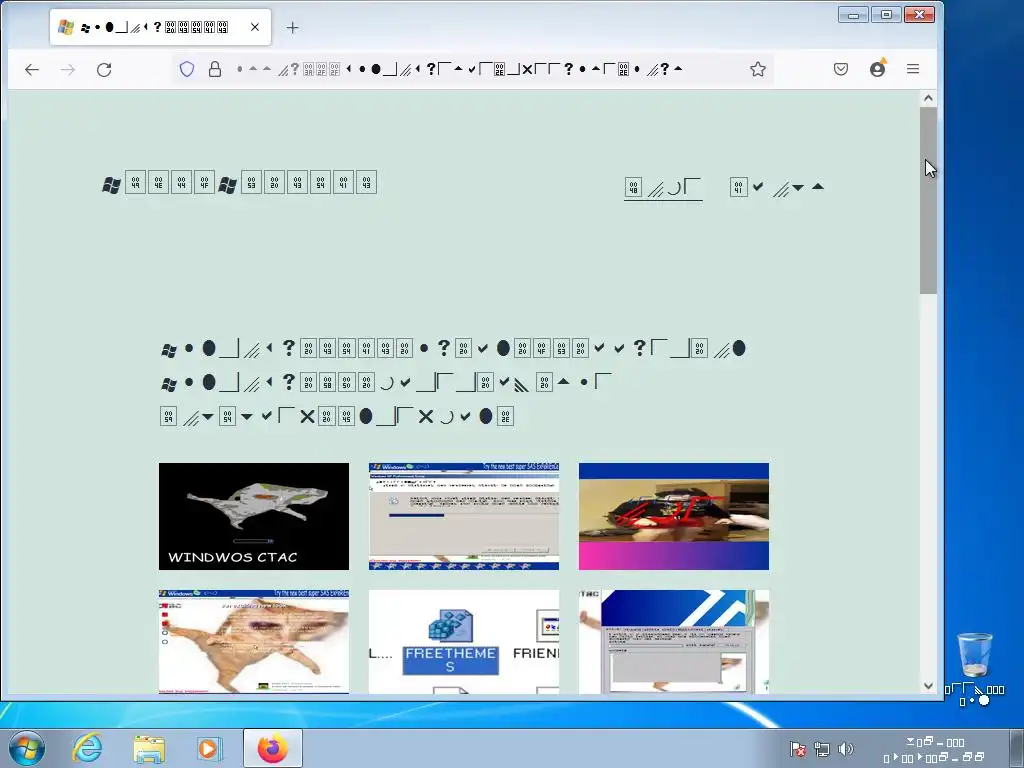The width and height of the screenshot is (1024, 768).
Task: Open the WINDWOS CTAC thumbnail
Action: (254, 517)
